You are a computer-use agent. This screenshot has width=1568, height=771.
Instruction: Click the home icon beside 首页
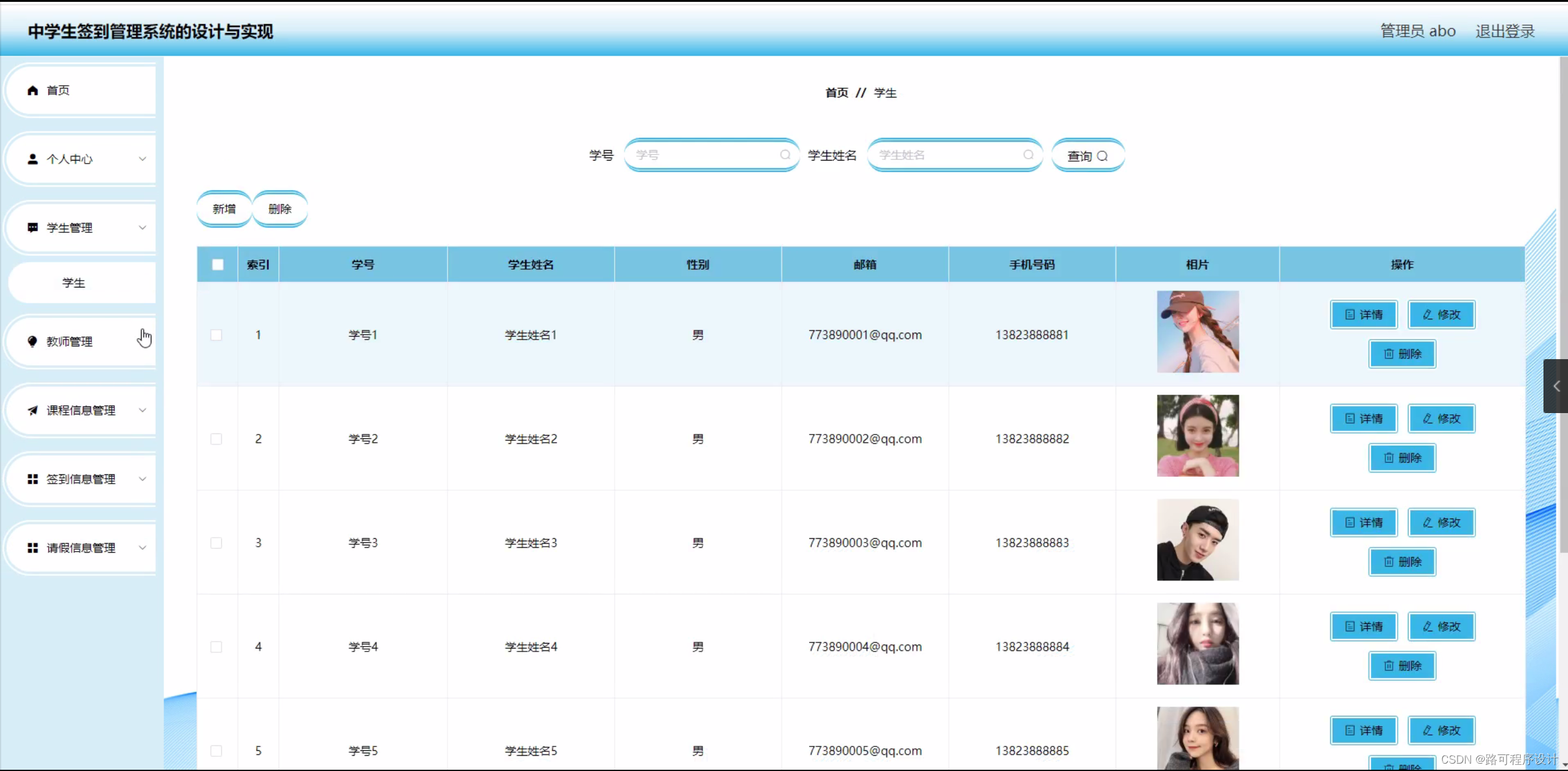coord(32,91)
